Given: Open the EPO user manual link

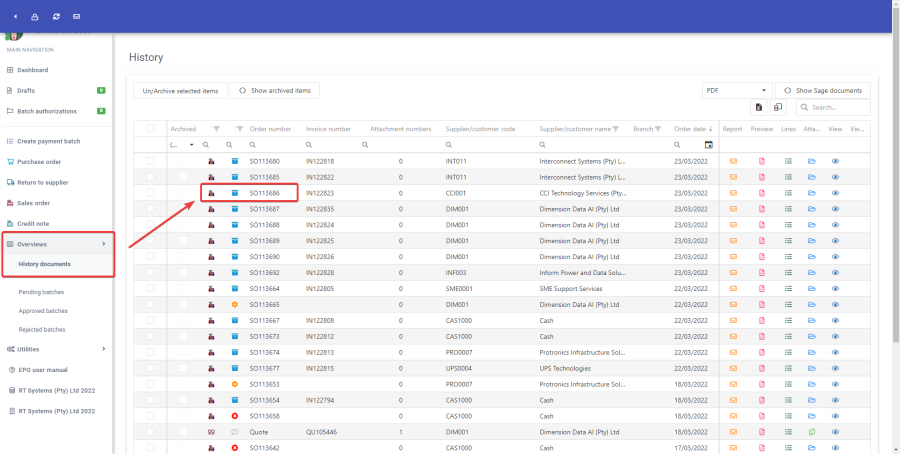Looking at the screenshot, I should pos(43,369).
